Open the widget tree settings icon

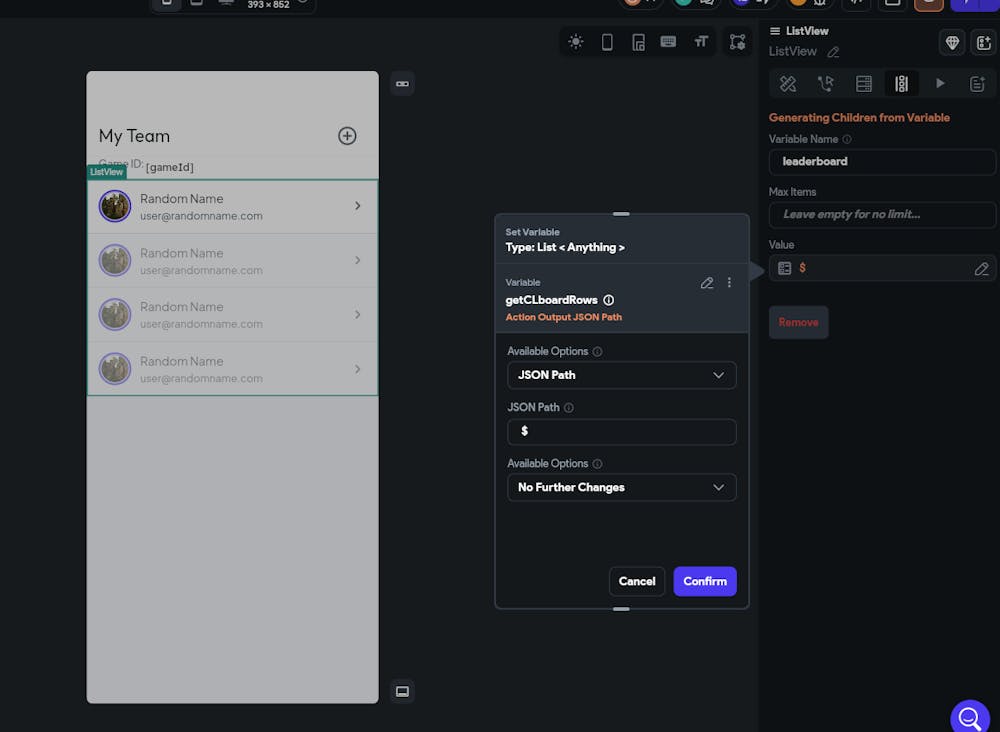[737, 42]
